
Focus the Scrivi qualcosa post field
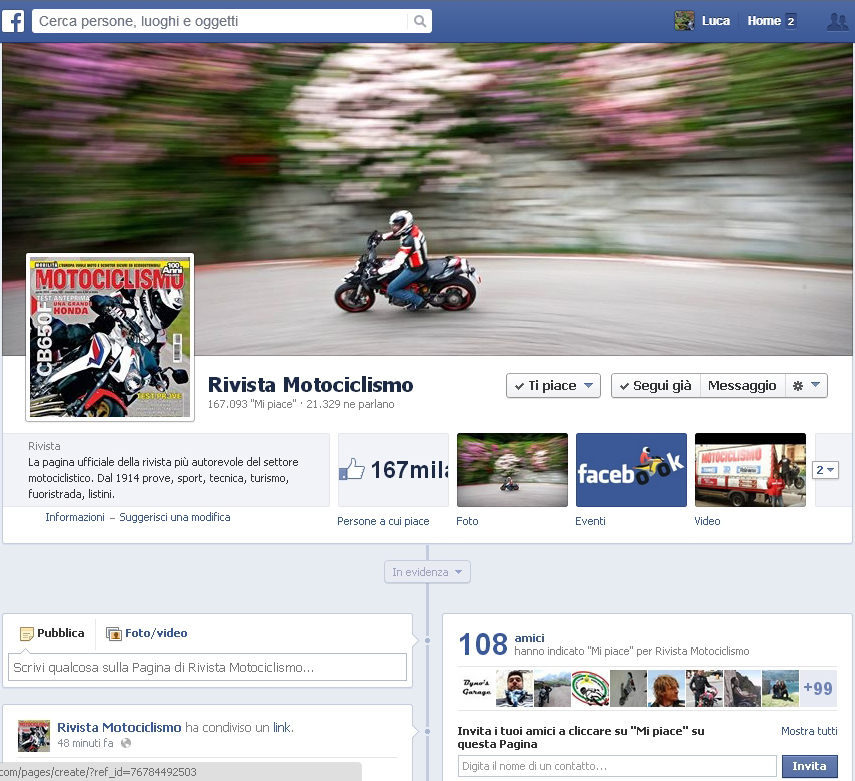[x=207, y=667]
